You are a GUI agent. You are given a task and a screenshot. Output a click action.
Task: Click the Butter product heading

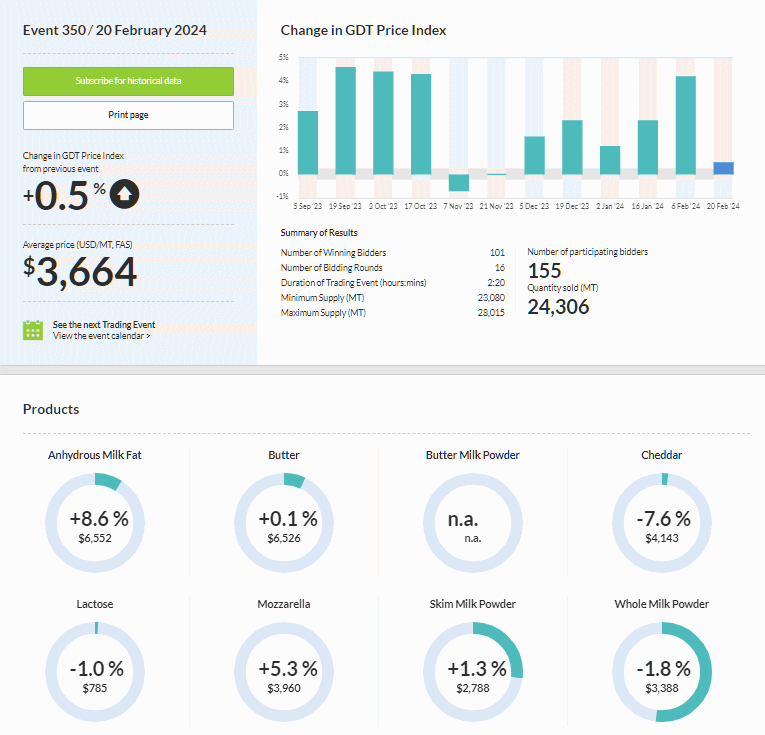pos(284,455)
